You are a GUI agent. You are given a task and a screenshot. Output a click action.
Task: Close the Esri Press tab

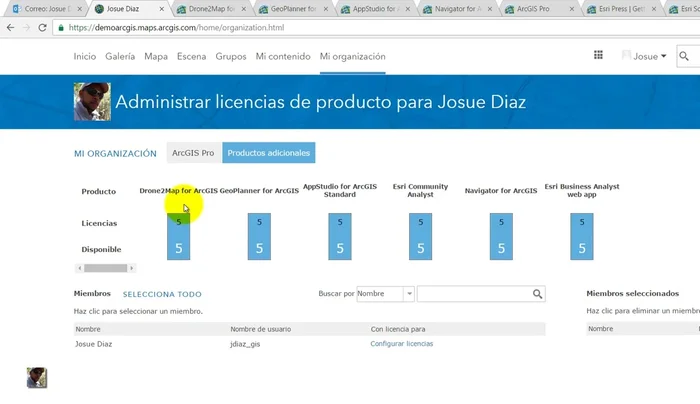(654, 8)
